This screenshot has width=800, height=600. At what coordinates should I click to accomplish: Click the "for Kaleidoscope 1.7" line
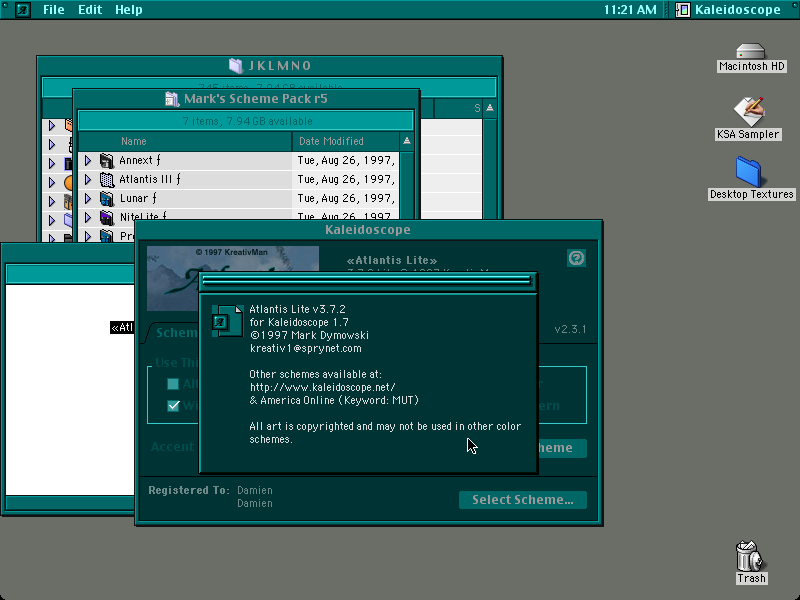299,322
